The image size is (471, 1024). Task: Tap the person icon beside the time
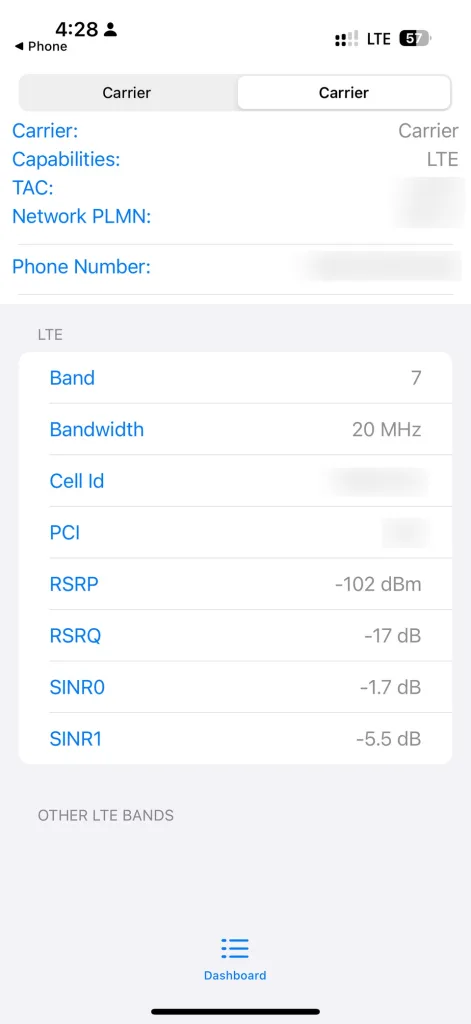click(111, 29)
